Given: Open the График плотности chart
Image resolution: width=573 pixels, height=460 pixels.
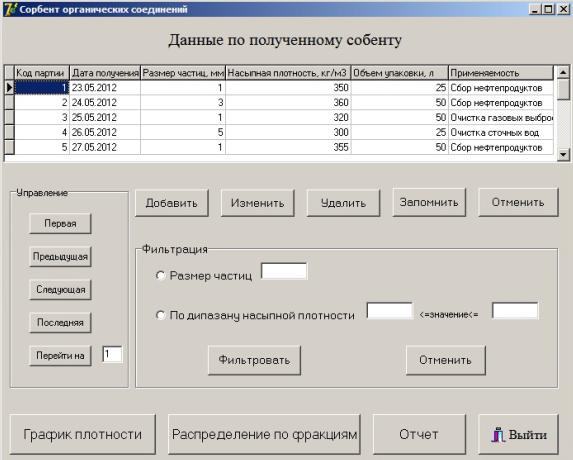Looking at the screenshot, I should tap(83, 434).
